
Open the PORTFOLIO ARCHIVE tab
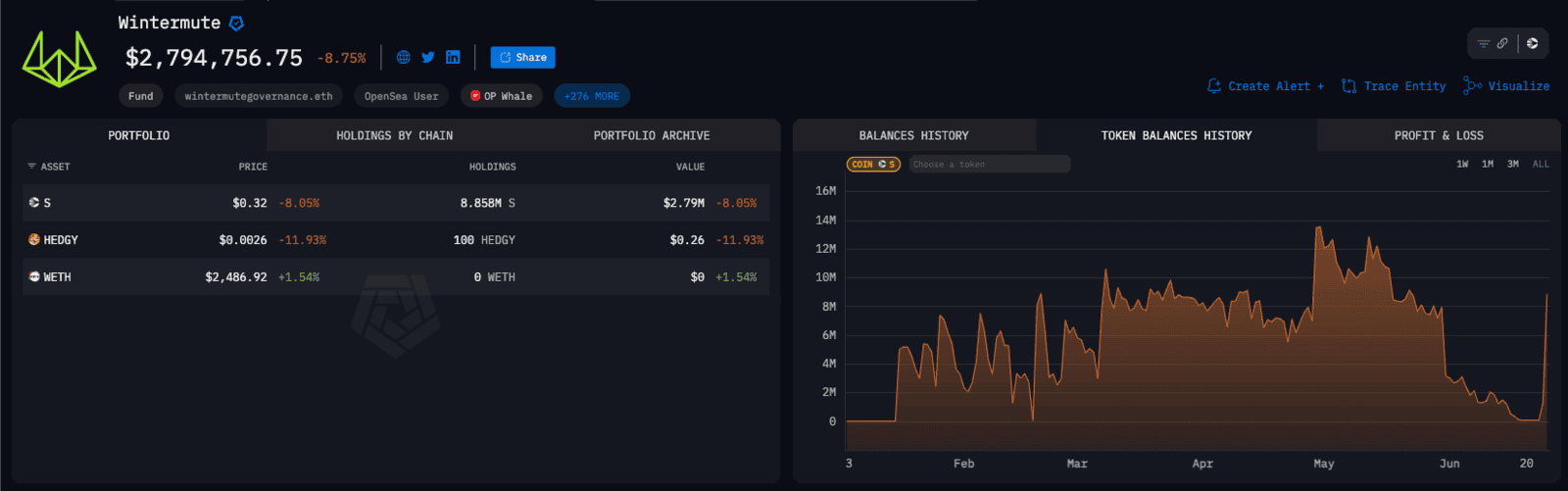tap(652, 135)
